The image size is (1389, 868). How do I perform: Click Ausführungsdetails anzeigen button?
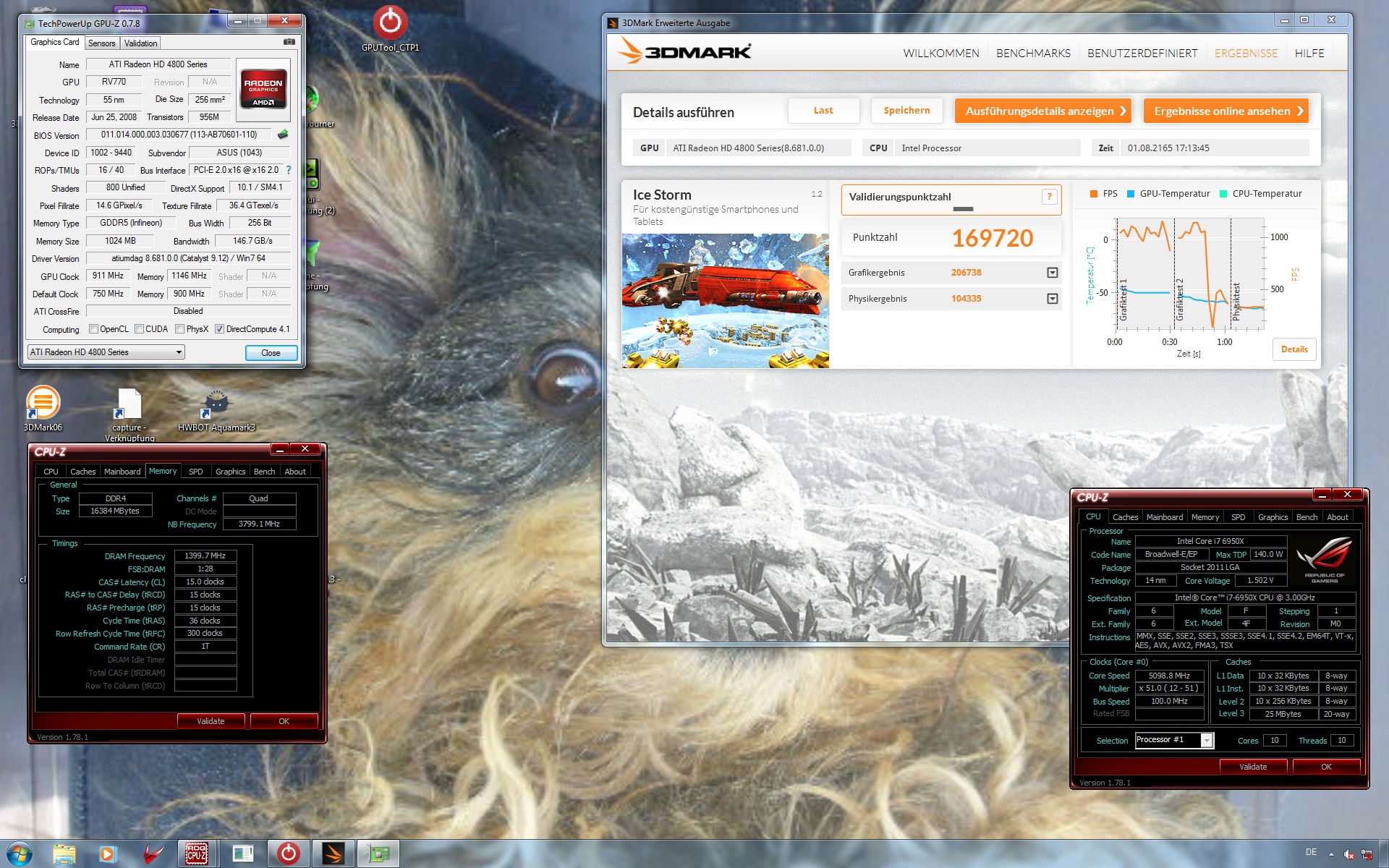[1043, 111]
